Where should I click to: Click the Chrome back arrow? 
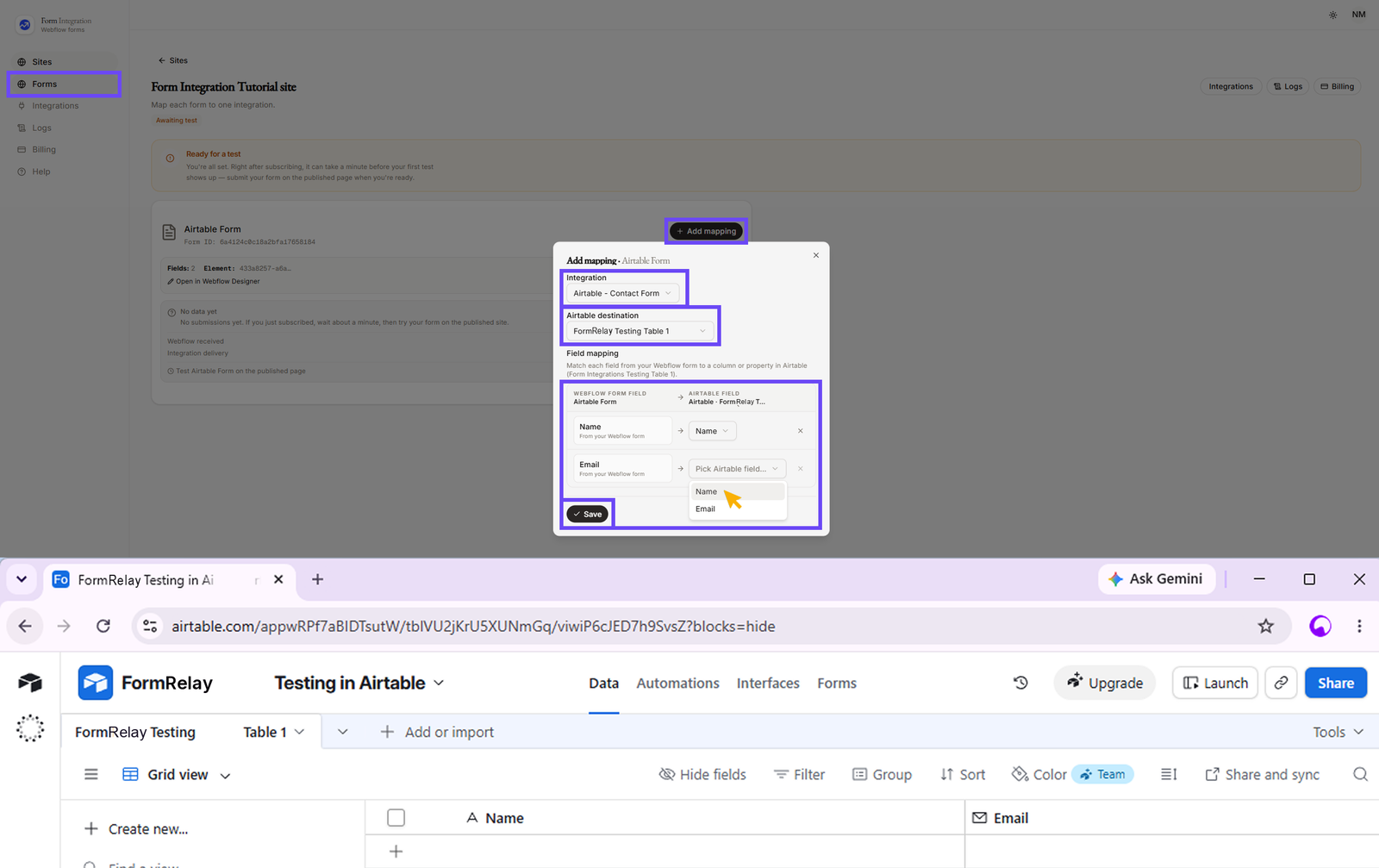pyautogui.click(x=25, y=626)
